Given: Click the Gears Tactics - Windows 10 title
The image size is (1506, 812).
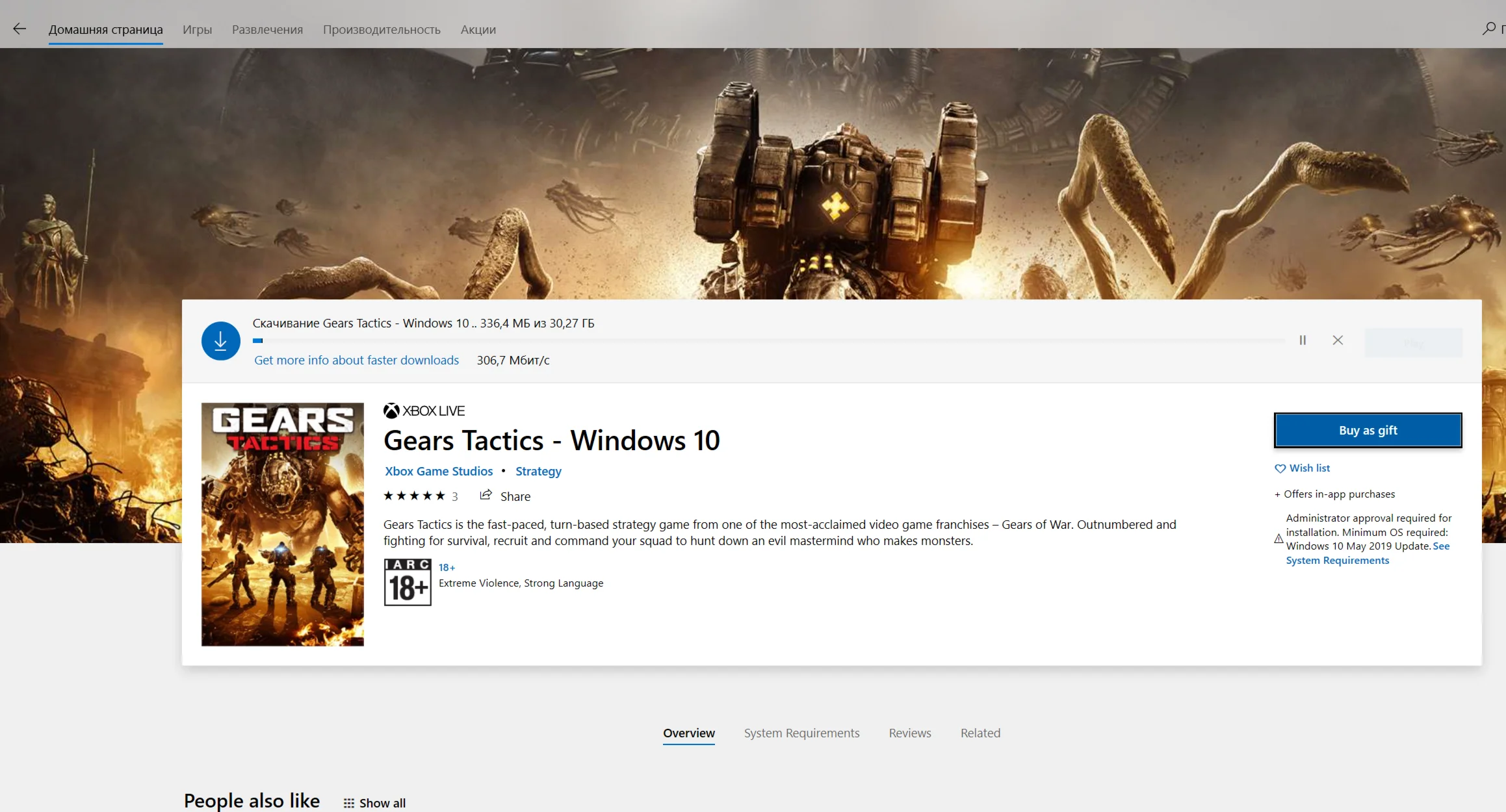Looking at the screenshot, I should coord(552,440).
